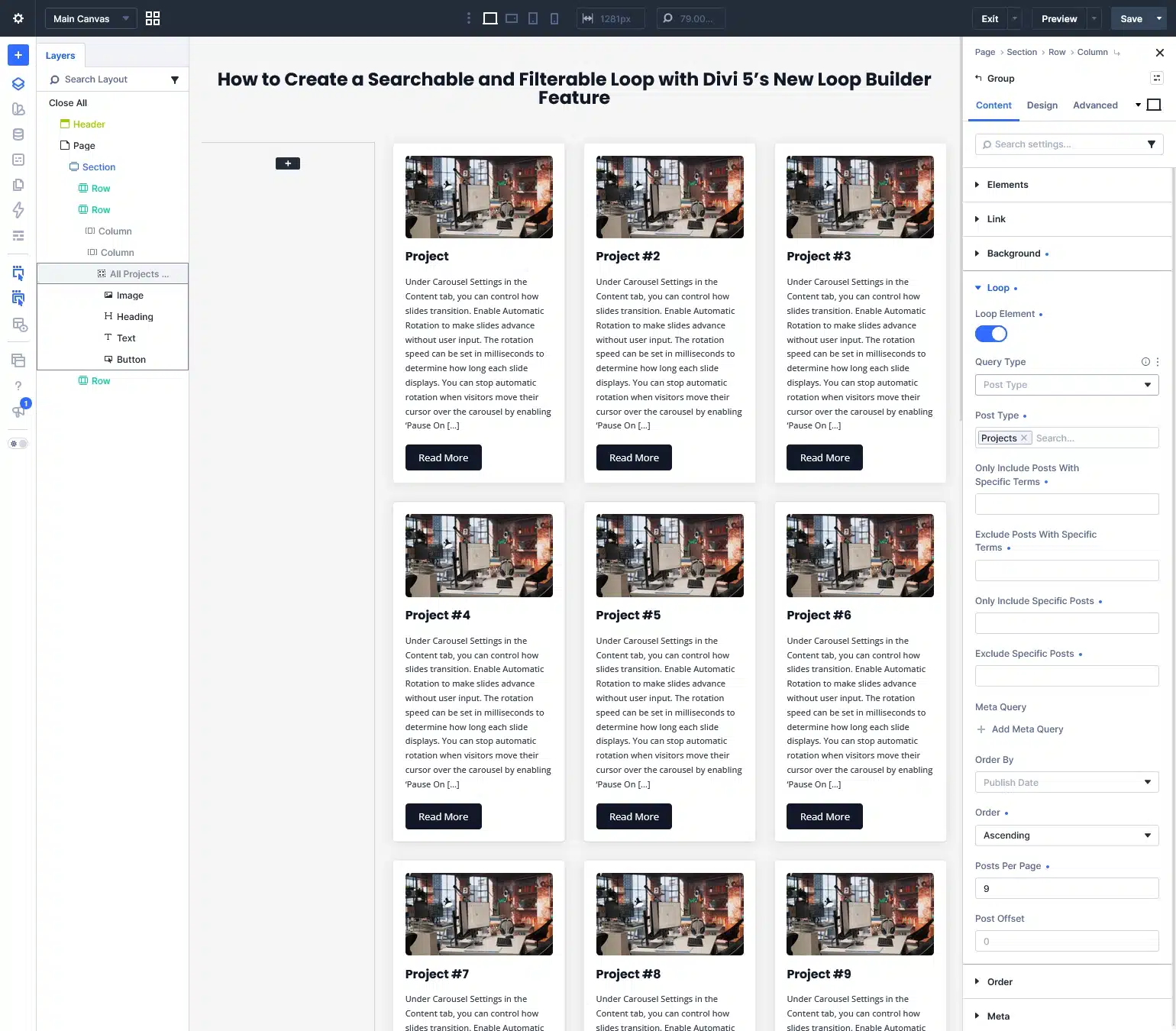Select the Layers tab
Image resolution: width=1176 pixels, height=1031 pixels.
click(60, 56)
